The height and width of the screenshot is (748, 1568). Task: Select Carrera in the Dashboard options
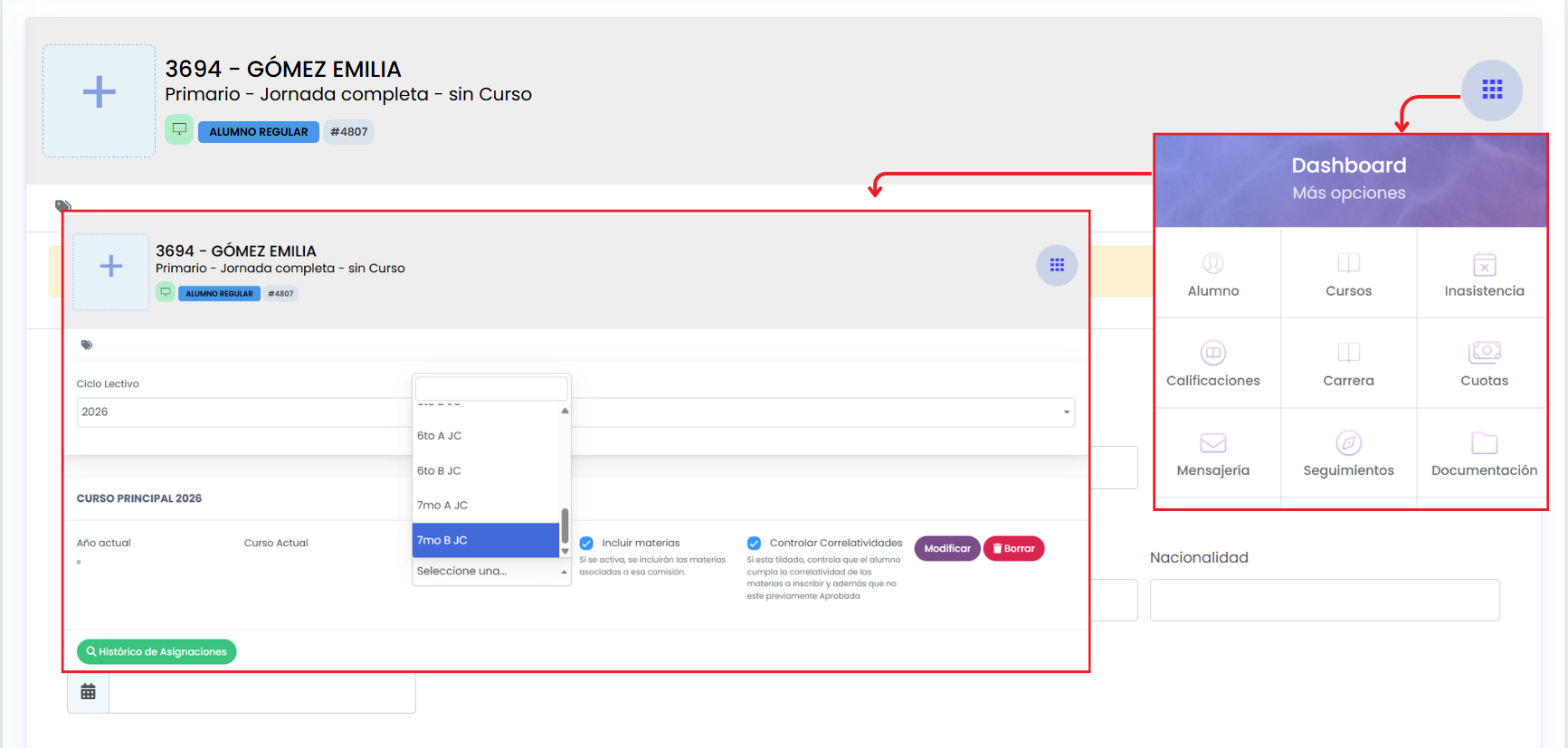[x=1348, y=364]
